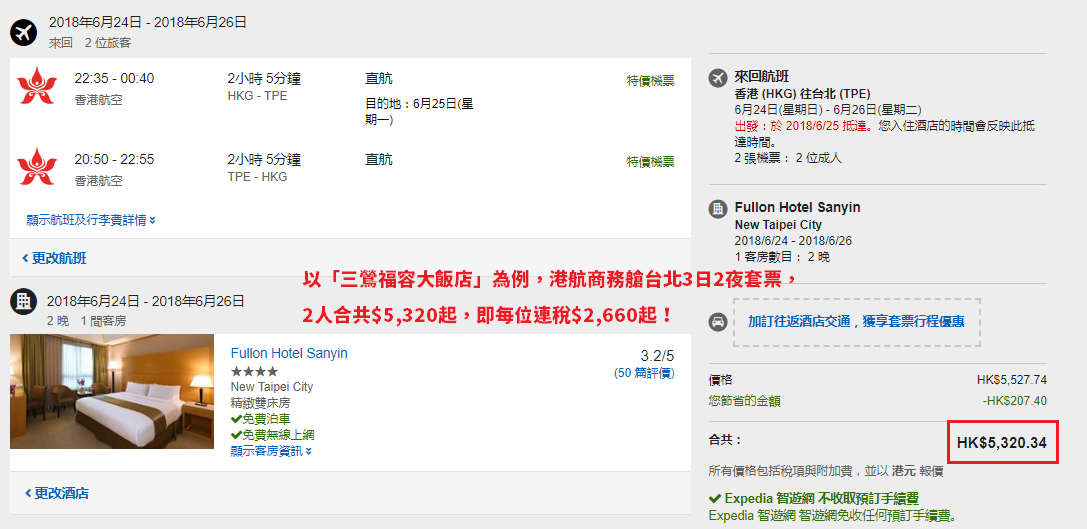The height and width of the screenshot is (529, 1087).
Task: Click Fullon Hotel Sanyin title in side summary
Action: pos(797,207)
